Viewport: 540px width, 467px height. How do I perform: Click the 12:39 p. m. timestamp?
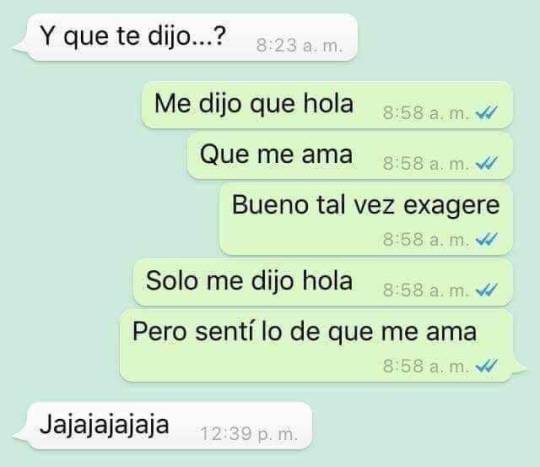click(x=249, y=434)
